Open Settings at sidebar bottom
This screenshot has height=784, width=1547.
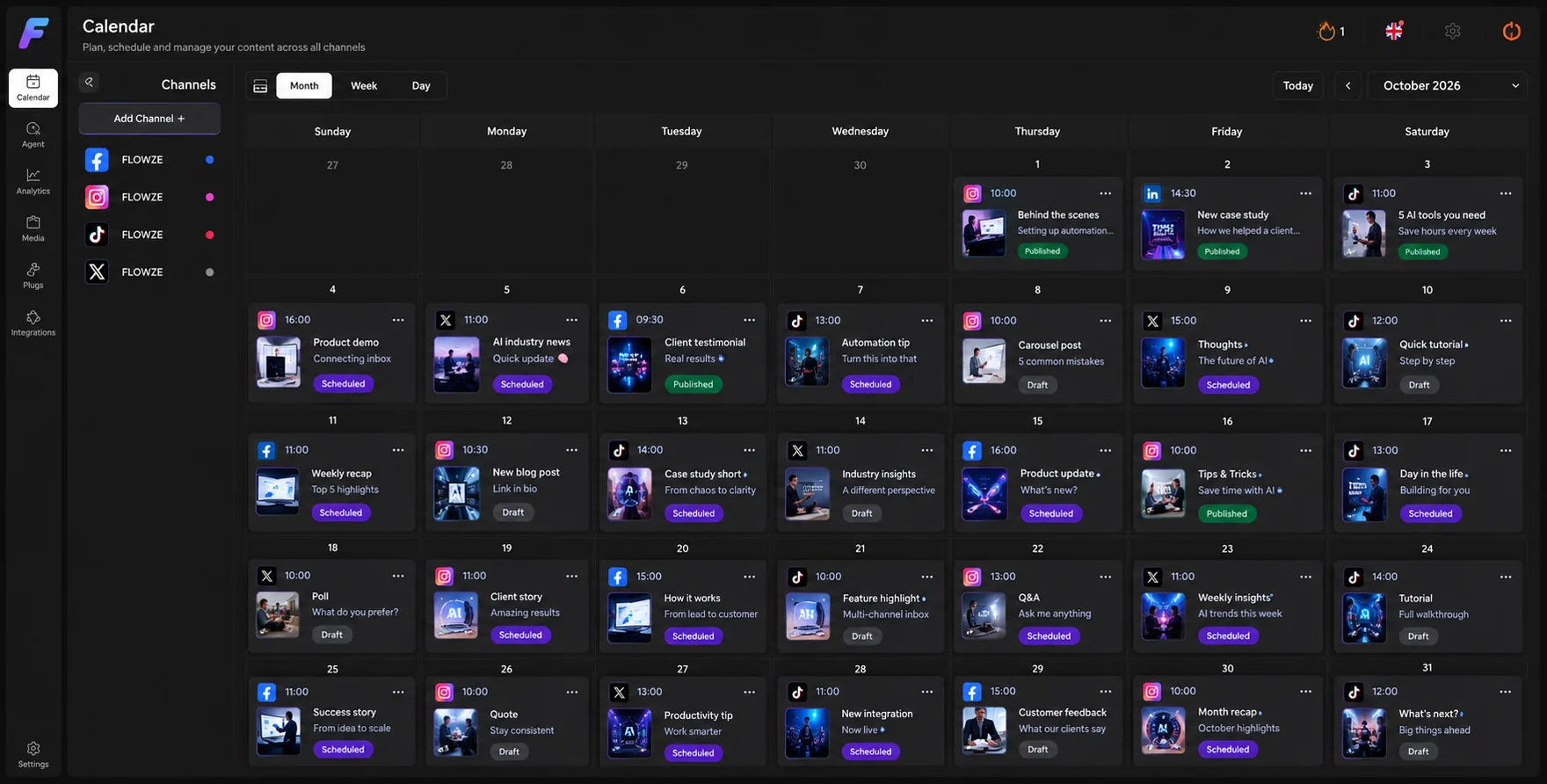tap(33, 754)
